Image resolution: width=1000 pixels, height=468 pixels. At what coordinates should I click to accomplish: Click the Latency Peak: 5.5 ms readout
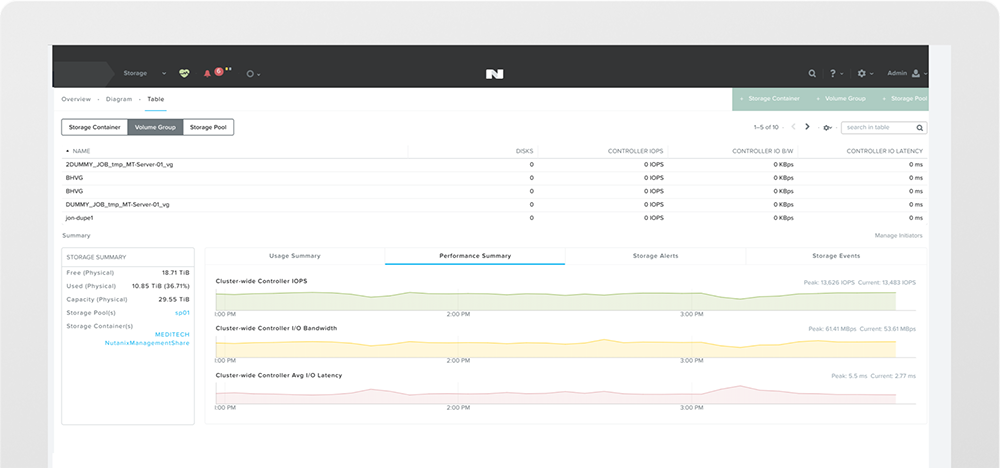pyautogui.click(x=849, y=376)
